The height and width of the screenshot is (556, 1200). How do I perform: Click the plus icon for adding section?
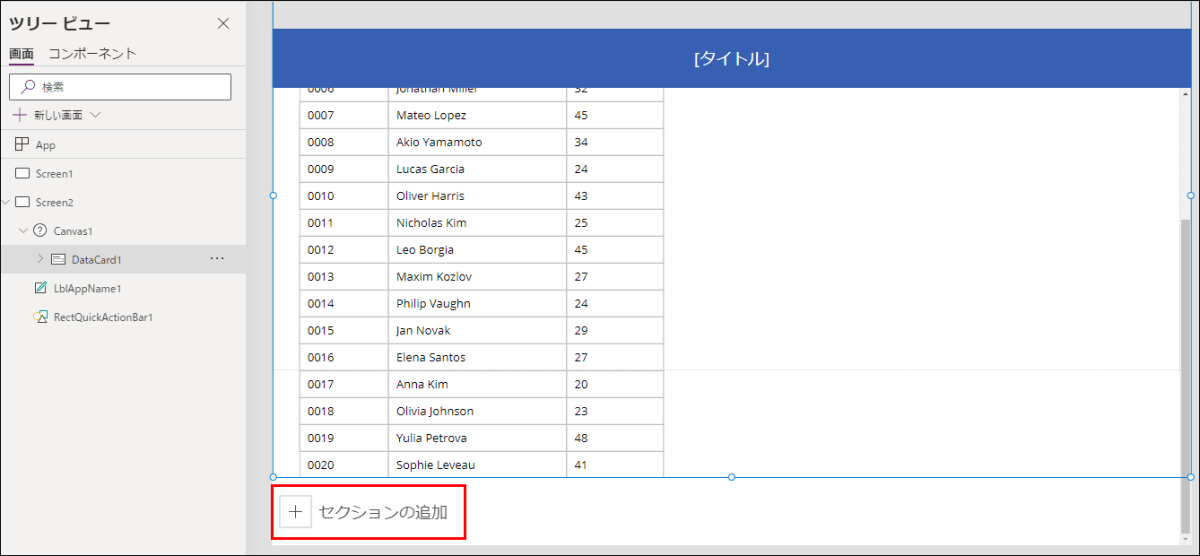click(x=295, y=512)
